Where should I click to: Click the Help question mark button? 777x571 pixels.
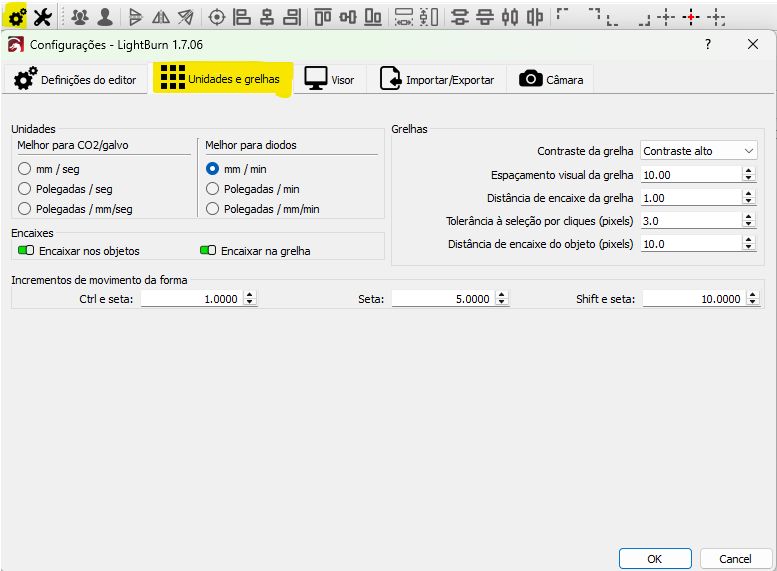707,44
